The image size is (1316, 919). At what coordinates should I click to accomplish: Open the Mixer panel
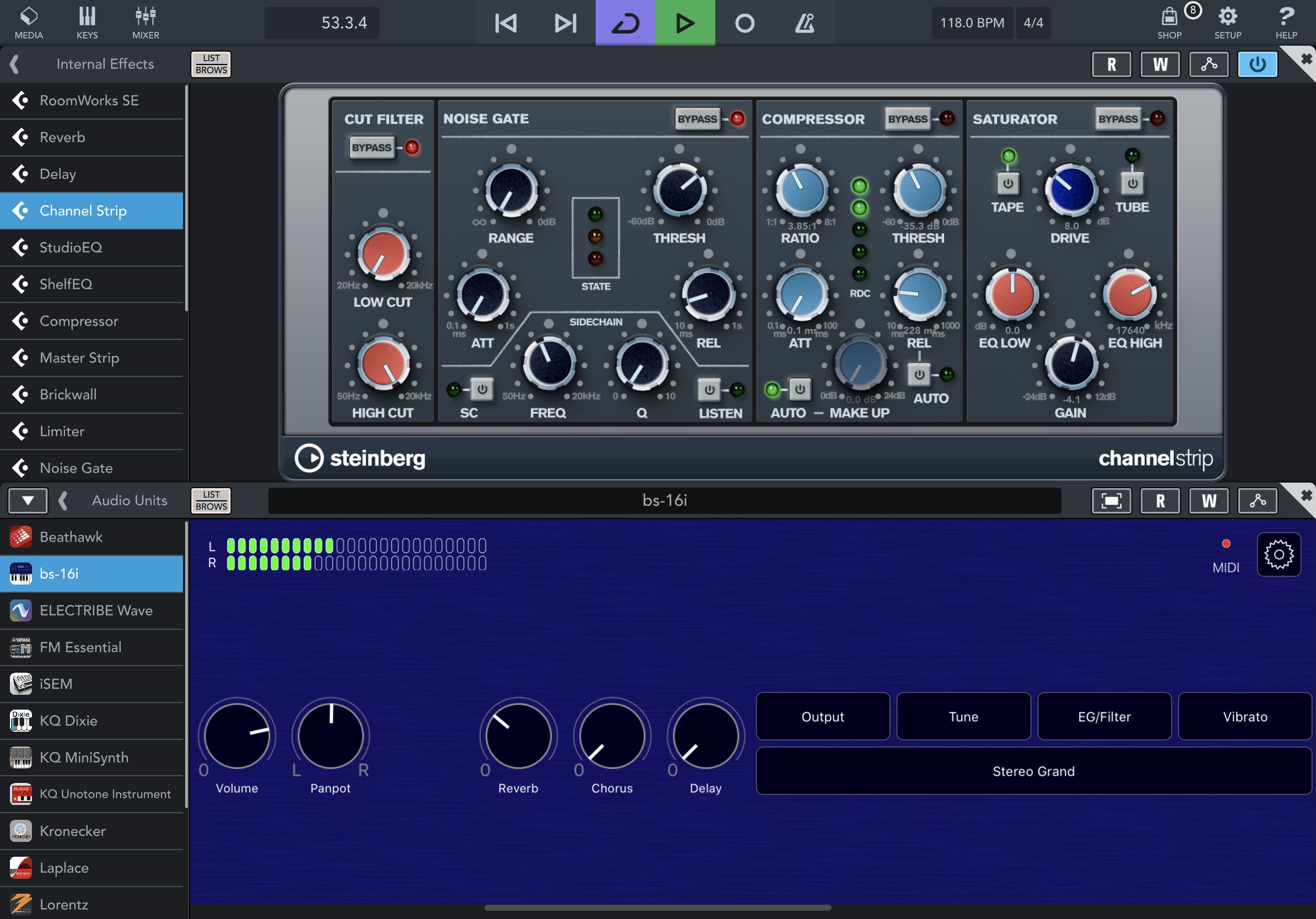[x=145, y=23]
